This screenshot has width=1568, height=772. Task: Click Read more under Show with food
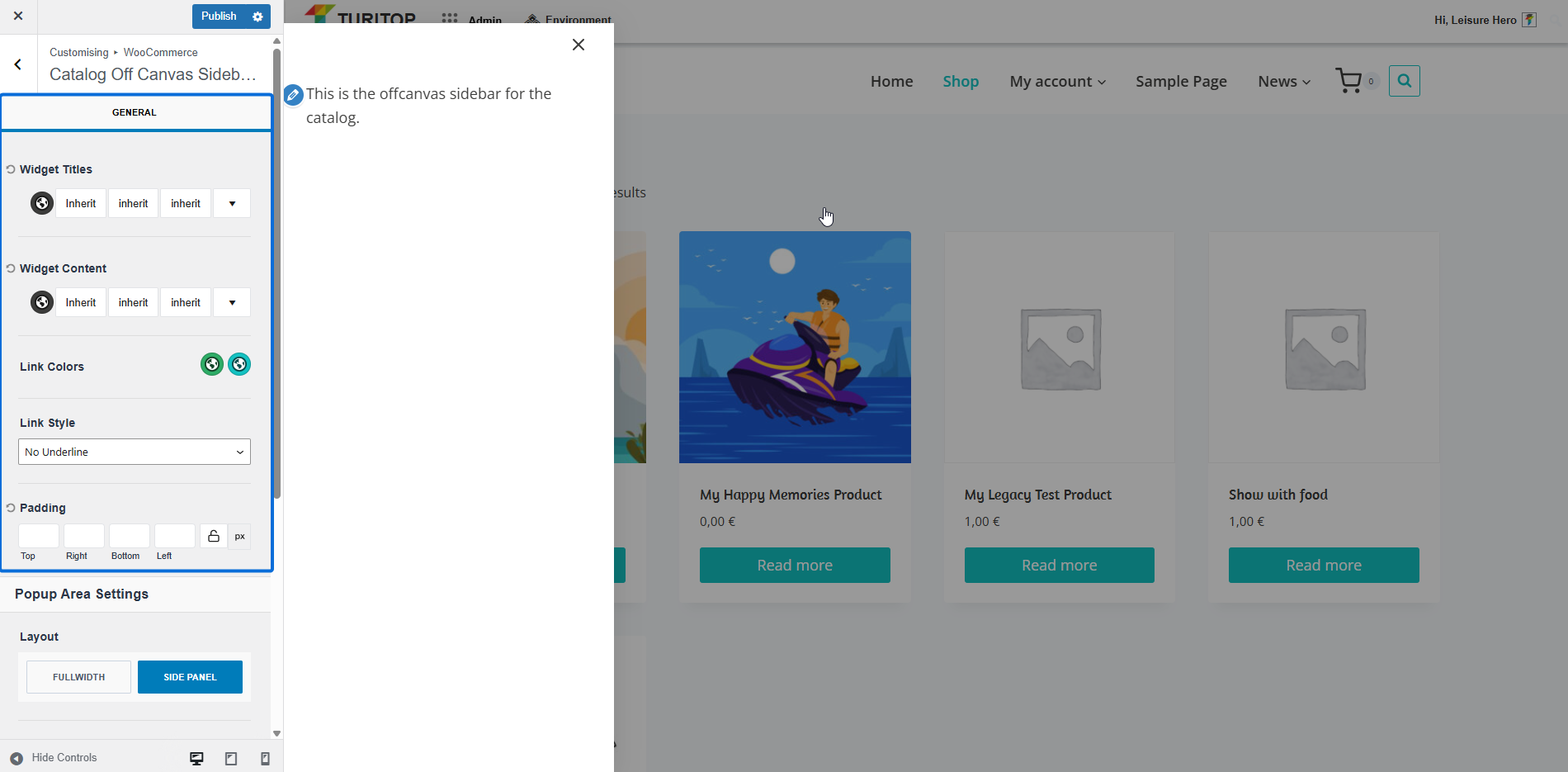coord(1323,566)
